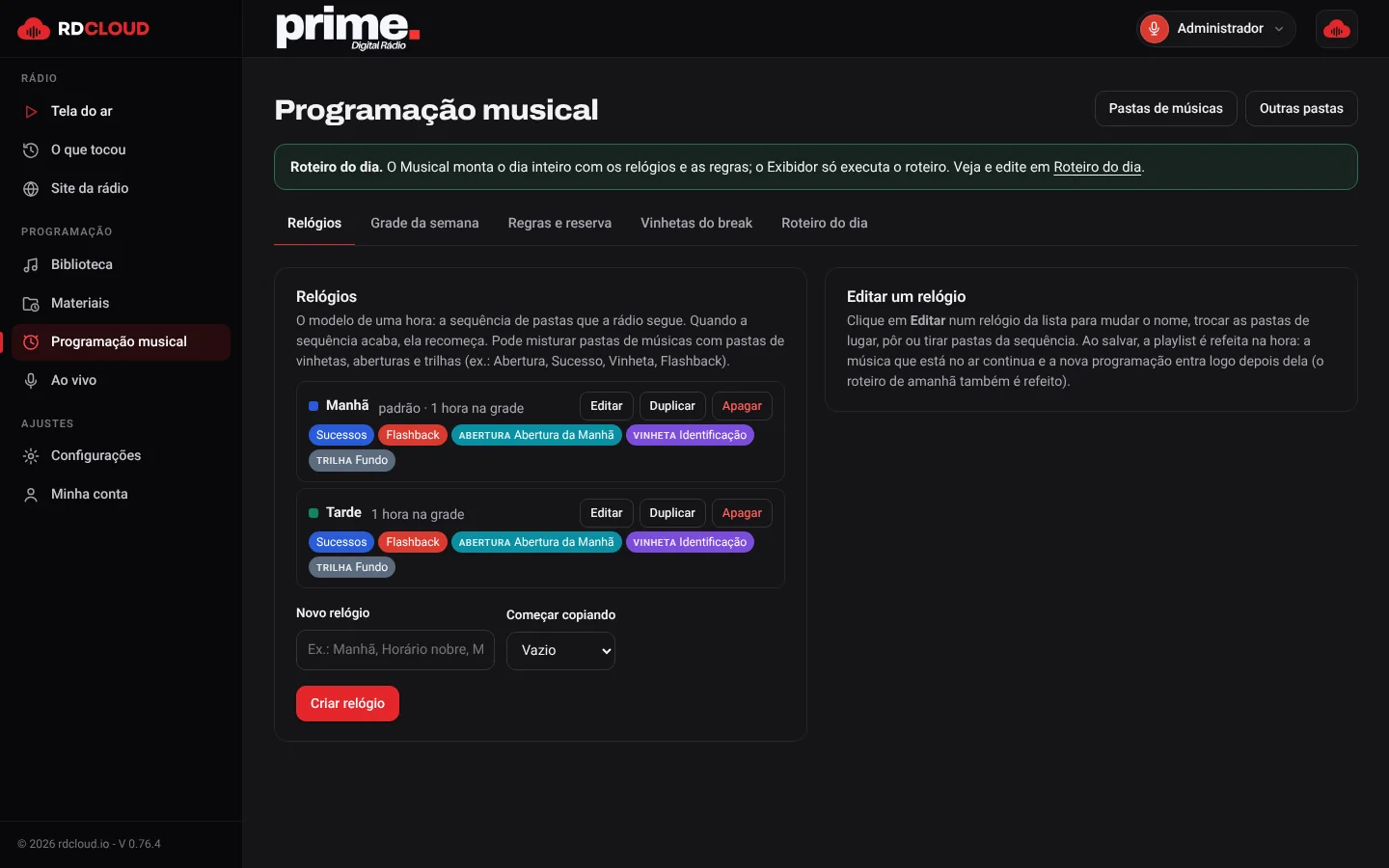The width and height of the screenshot is (1389, 868).
Task: Click the prime Digital Radio logo
Action: tap(347, 29)
